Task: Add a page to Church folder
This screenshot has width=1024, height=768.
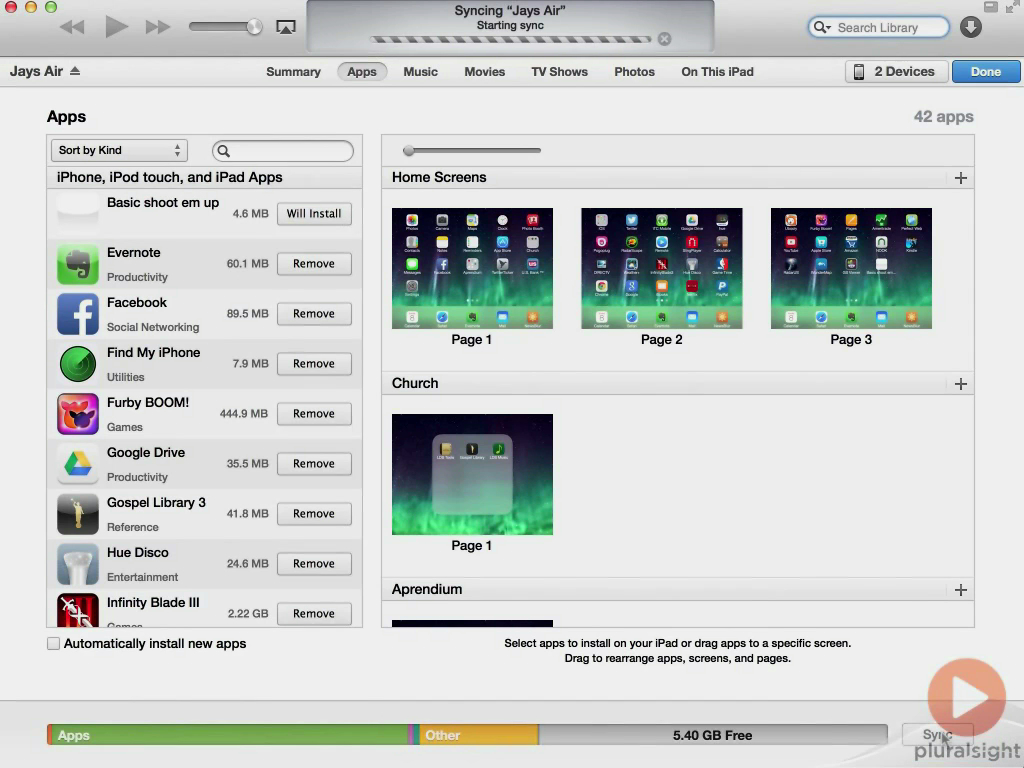Action: click(x=961, y=384)
